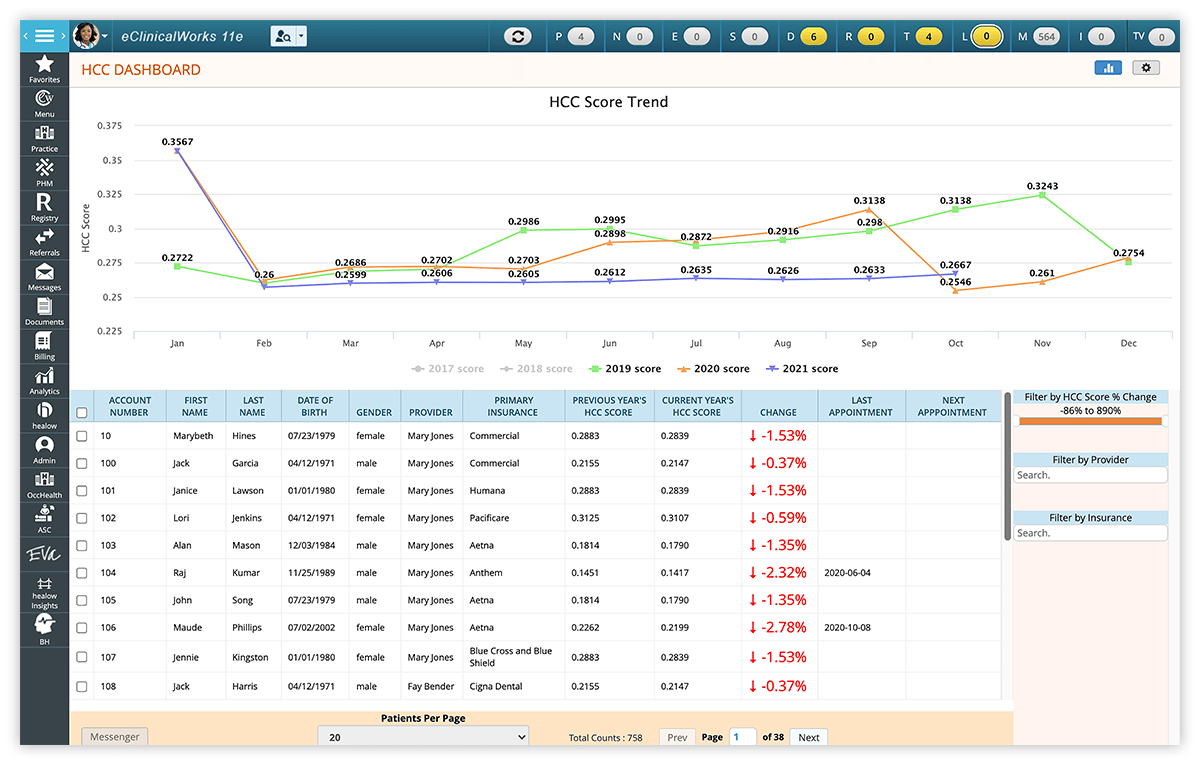Go to Next page of patients
This screenshot has height=765, width=1200.
click(809, 737)
